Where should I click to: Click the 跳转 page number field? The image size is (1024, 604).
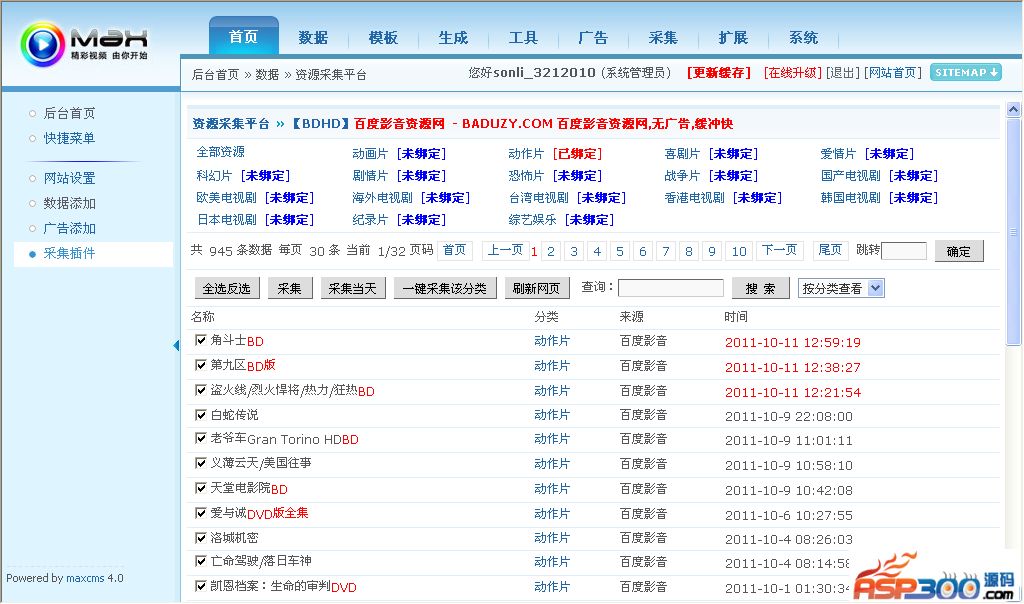click(903, 251)
